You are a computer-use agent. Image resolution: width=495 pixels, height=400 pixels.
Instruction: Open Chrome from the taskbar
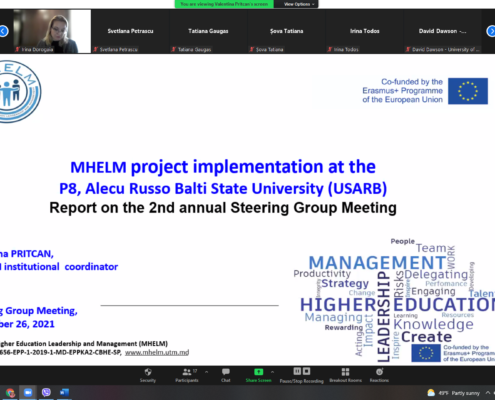[x=10, y=393]
